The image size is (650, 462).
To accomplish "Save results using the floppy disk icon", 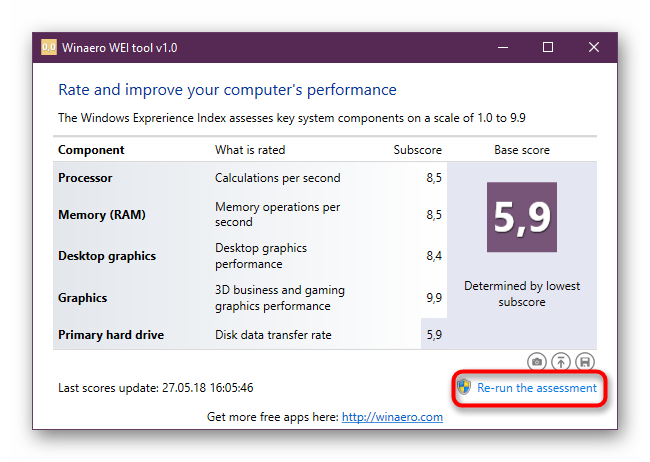I will point(585,362).
